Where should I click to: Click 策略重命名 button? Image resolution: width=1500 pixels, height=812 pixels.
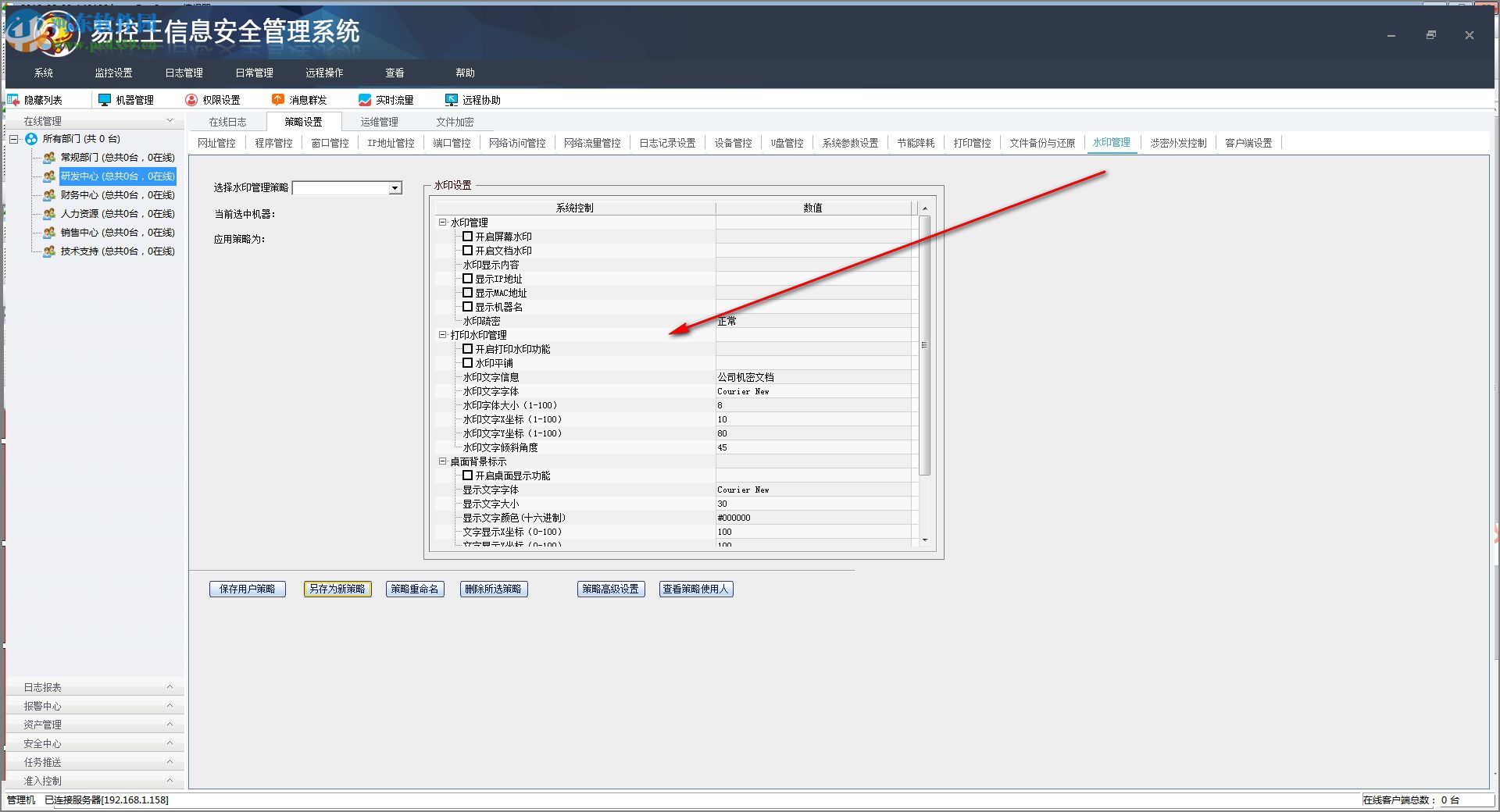(x=415, y=589)
